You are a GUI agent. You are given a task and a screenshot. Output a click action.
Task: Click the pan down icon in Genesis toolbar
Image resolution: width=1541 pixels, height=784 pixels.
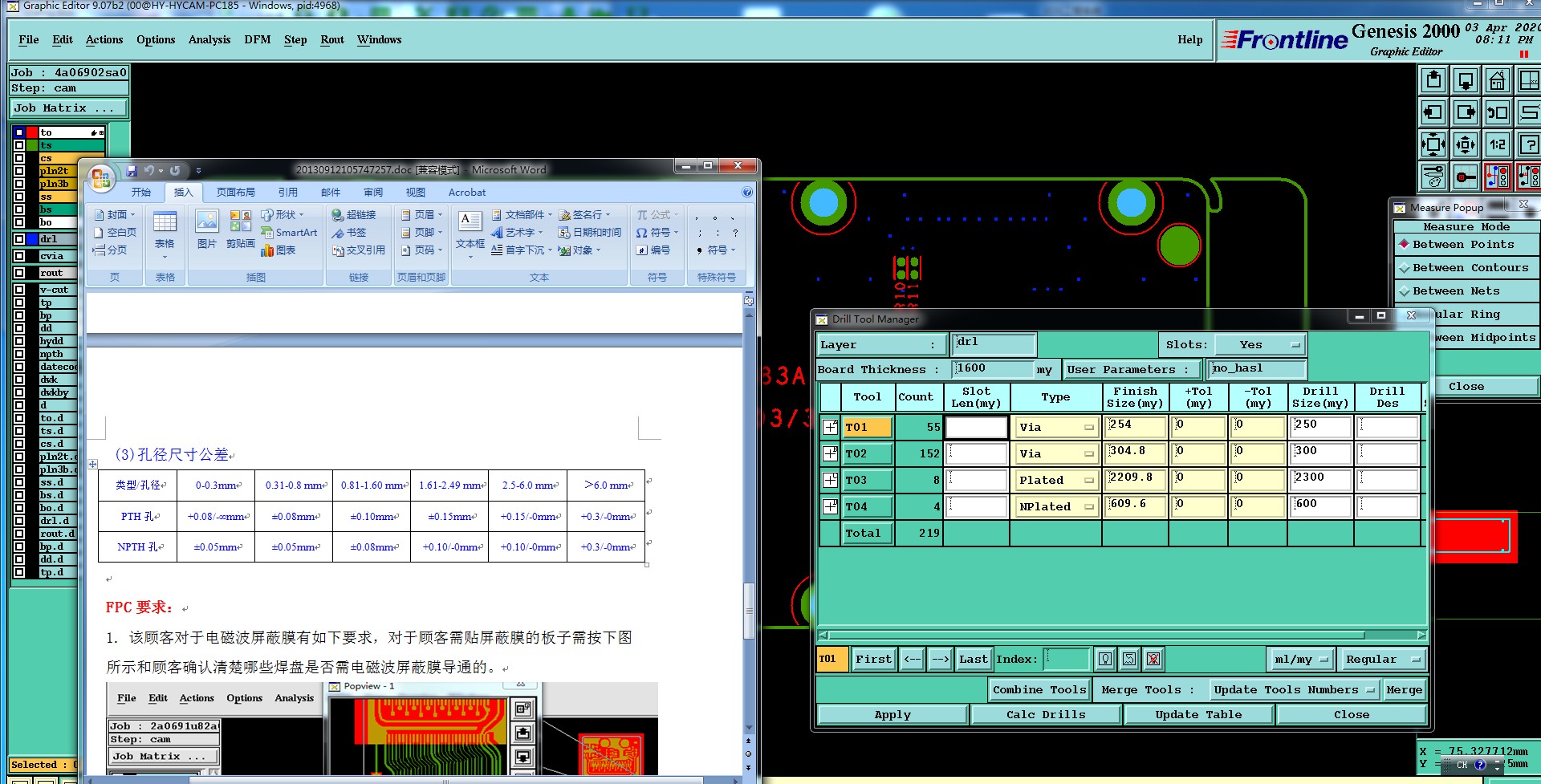coord(1466,80)
